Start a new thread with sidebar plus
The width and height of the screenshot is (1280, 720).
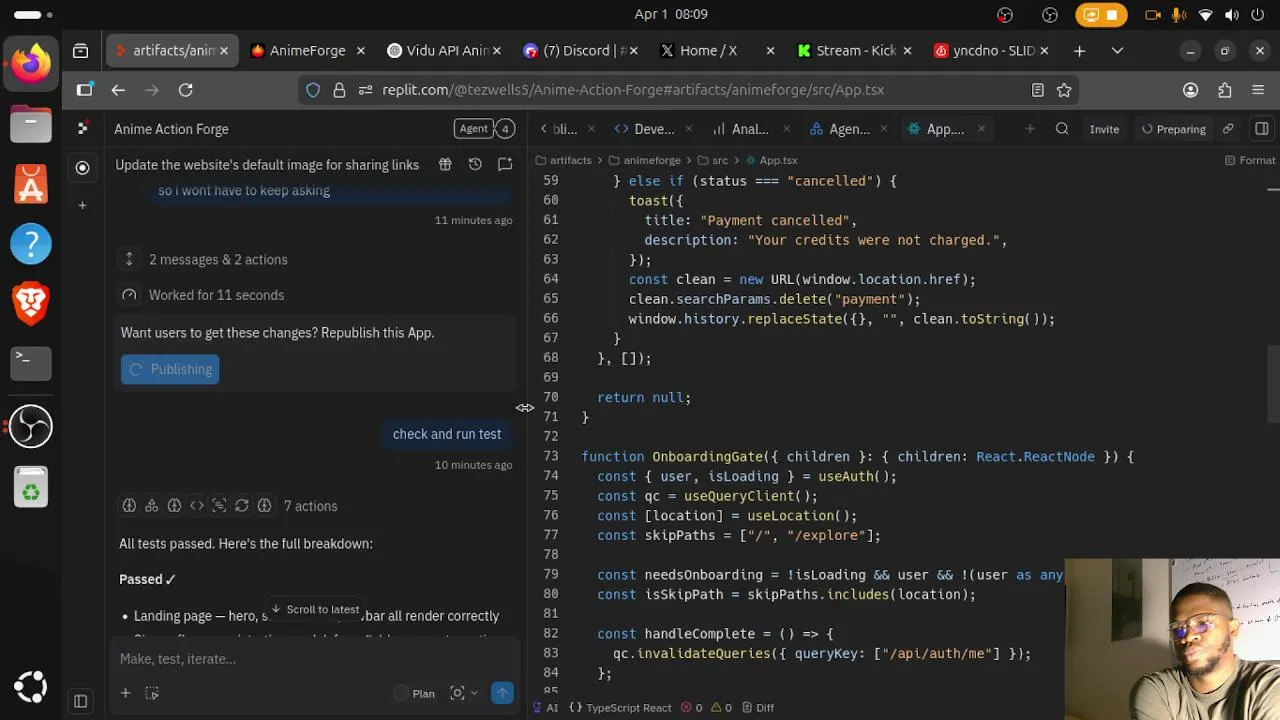click(x=83, y=205)
